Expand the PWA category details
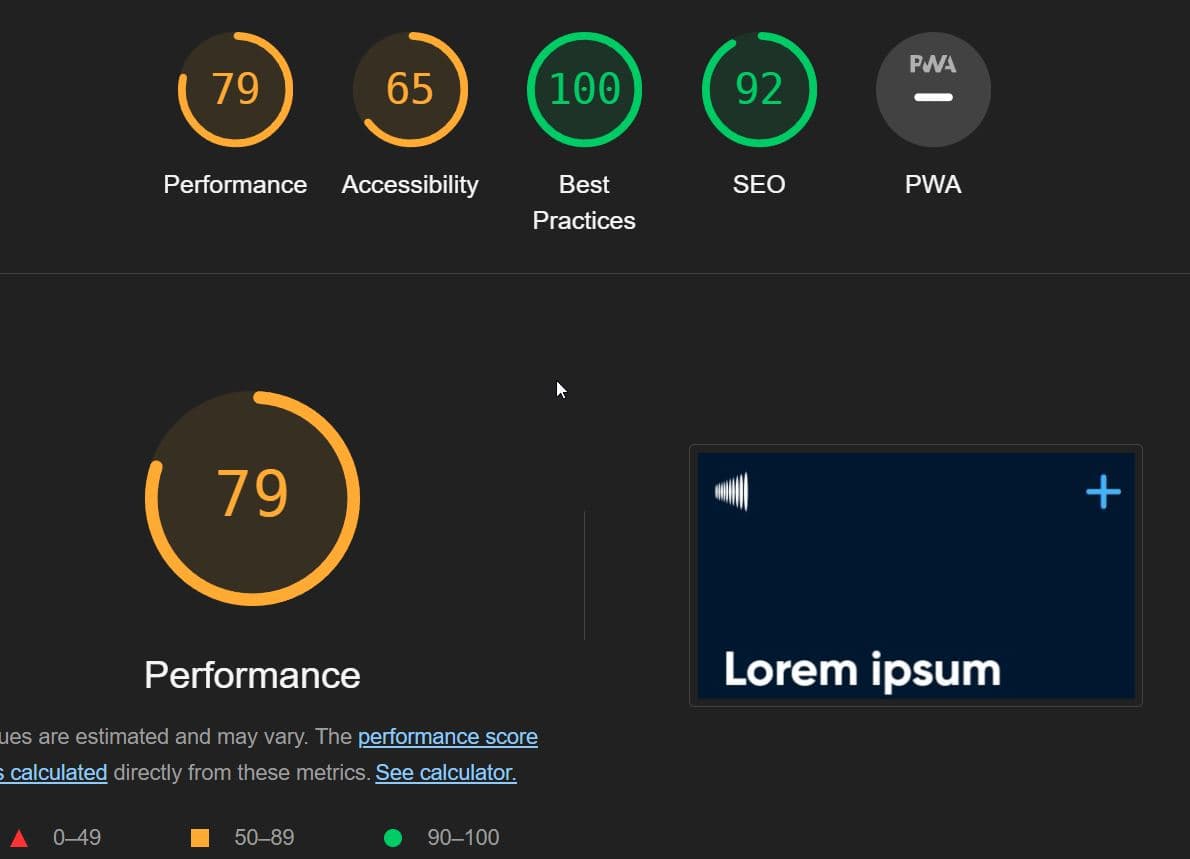 pos(932,184)
